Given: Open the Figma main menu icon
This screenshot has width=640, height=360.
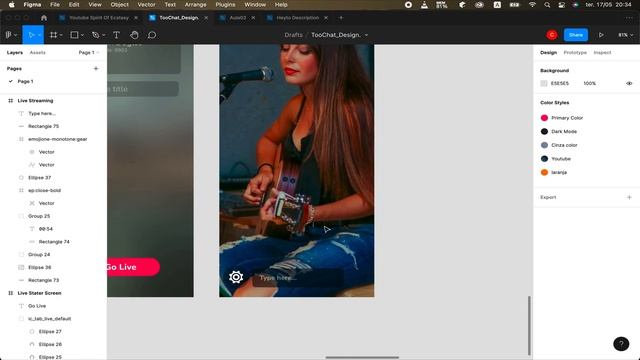Looking at the screenshot, I should (x=9, y=35).
